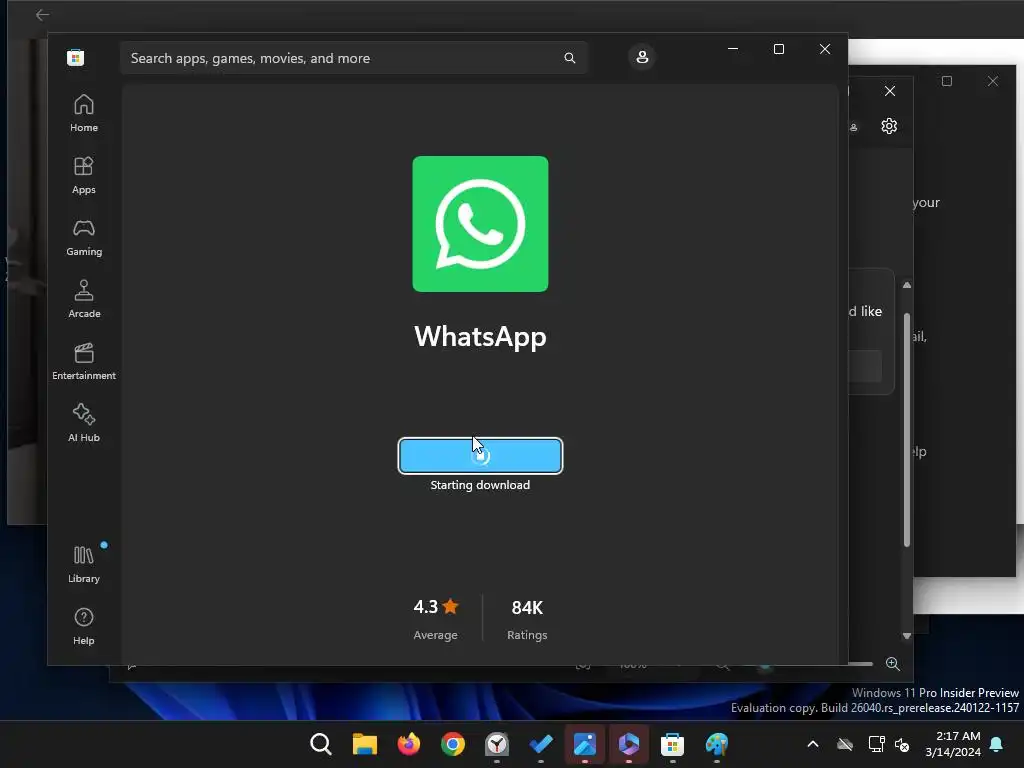Launch Google Chrome from taskbar
Screen dimensions: 1024x768
coord(453,744)
